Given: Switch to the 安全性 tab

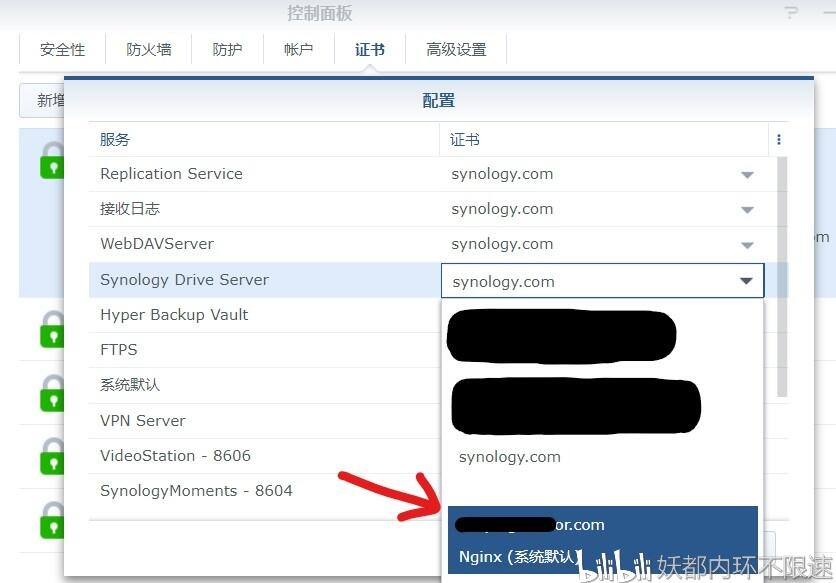Looking at the screenshot, I should coord(62,50).
